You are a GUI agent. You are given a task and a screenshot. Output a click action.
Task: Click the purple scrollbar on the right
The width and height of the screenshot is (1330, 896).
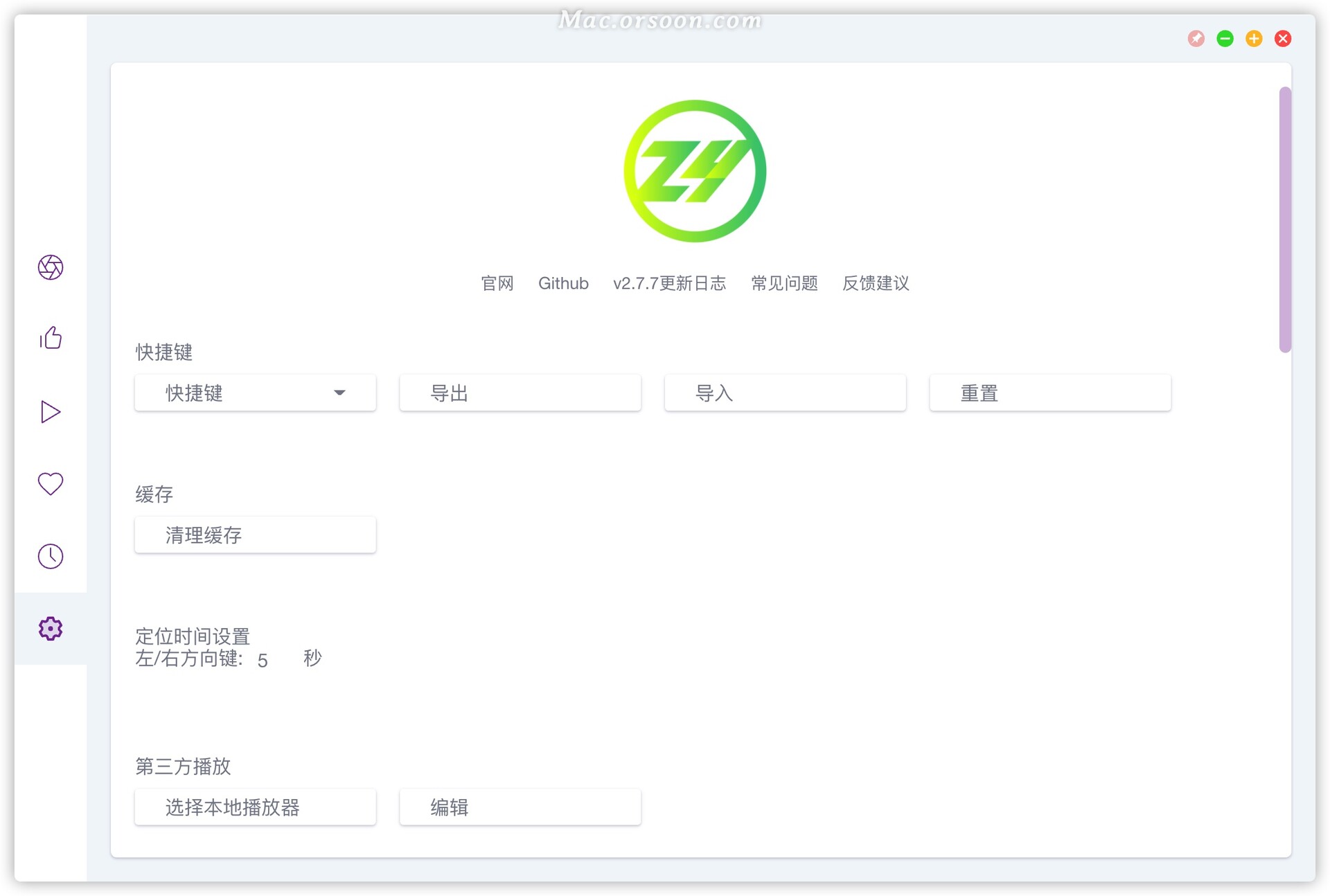pos(1286,217)
